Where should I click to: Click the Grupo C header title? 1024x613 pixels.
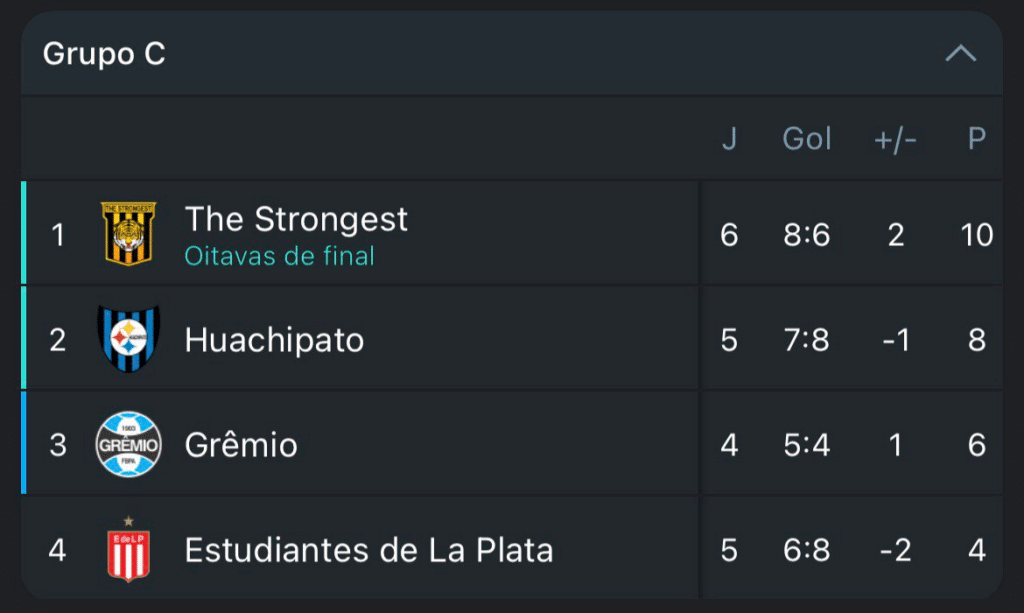(104, 54)
